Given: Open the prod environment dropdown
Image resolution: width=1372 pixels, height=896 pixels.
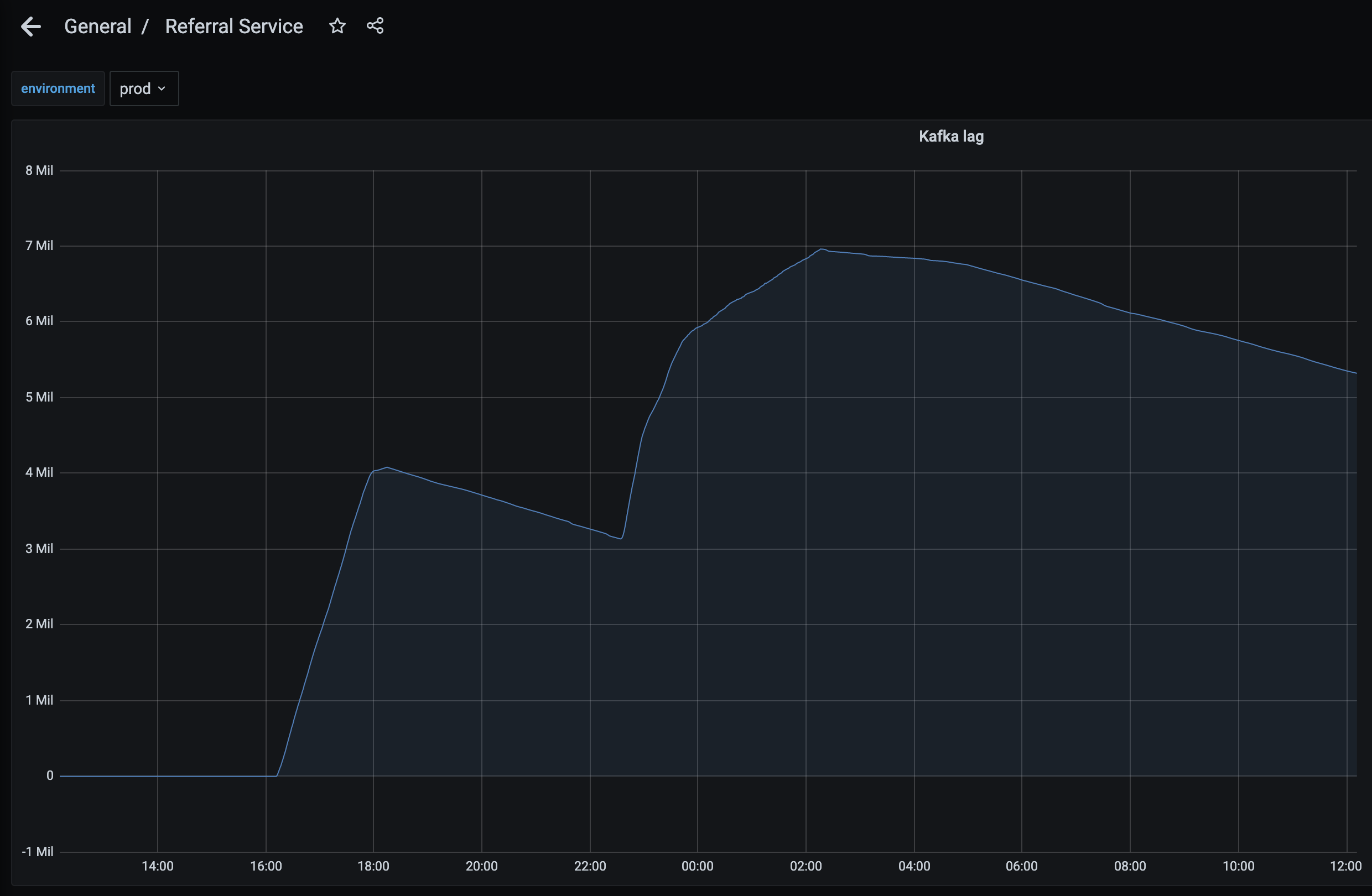Looking at the screenshot, I should tap(143, 88).
